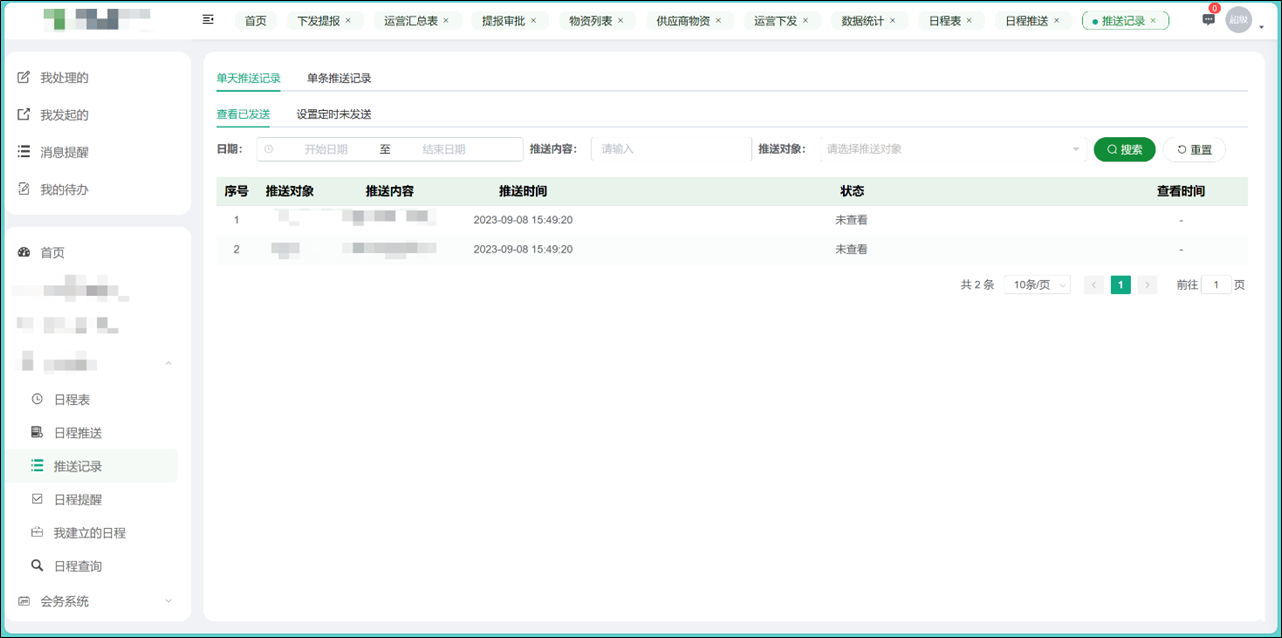
Task: Open the 推送对象 selection dropdown
Action: coord(950,149)
